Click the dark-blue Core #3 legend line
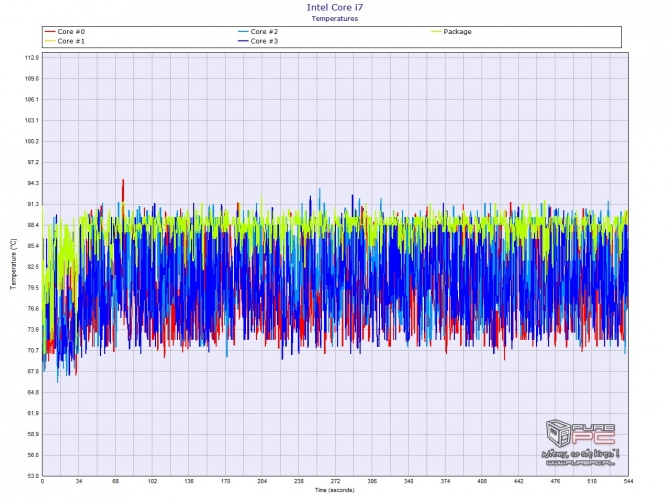 243,41
